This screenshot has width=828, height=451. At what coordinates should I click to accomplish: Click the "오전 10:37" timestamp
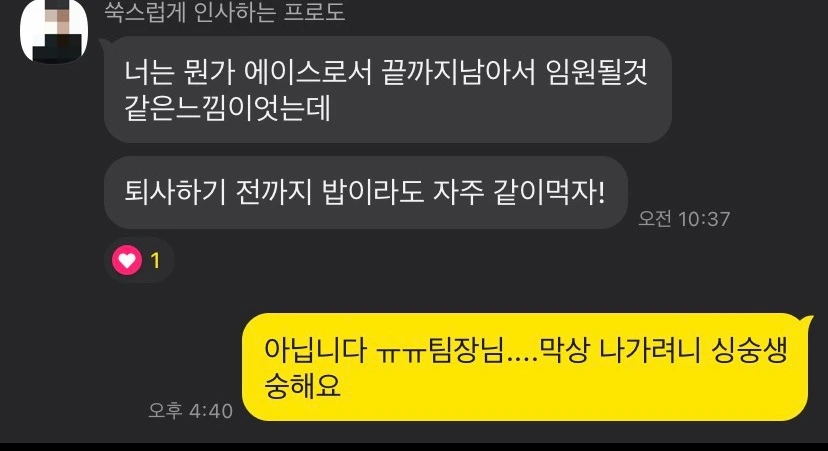click(684, 219)
